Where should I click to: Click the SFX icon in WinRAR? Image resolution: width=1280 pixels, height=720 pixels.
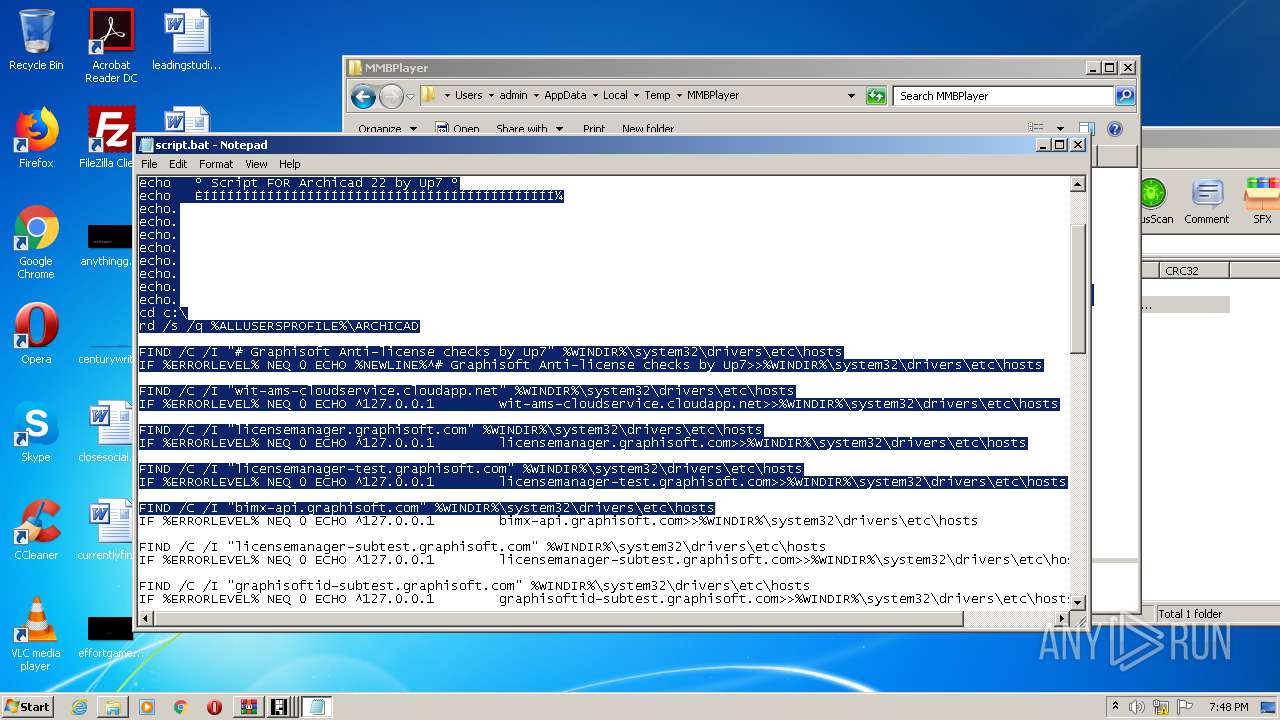pos(1262,201)
